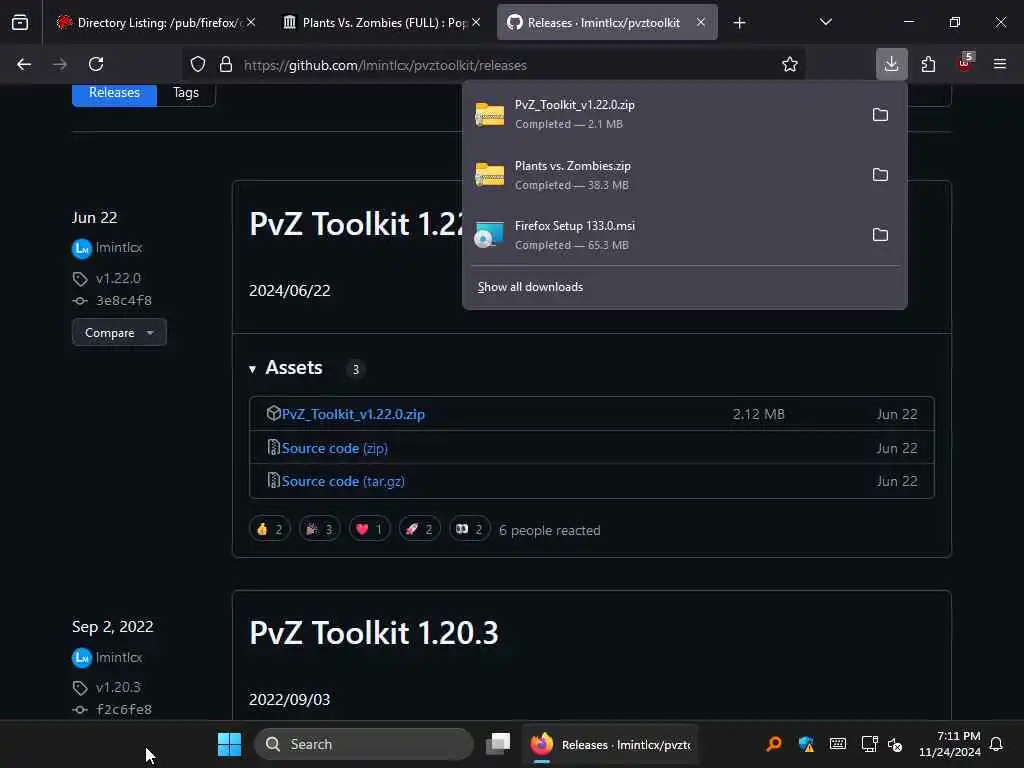Toggle heart reaction button
Image resolution: width=1024 pixels, height=768 pixels.
tap(370, 529)
